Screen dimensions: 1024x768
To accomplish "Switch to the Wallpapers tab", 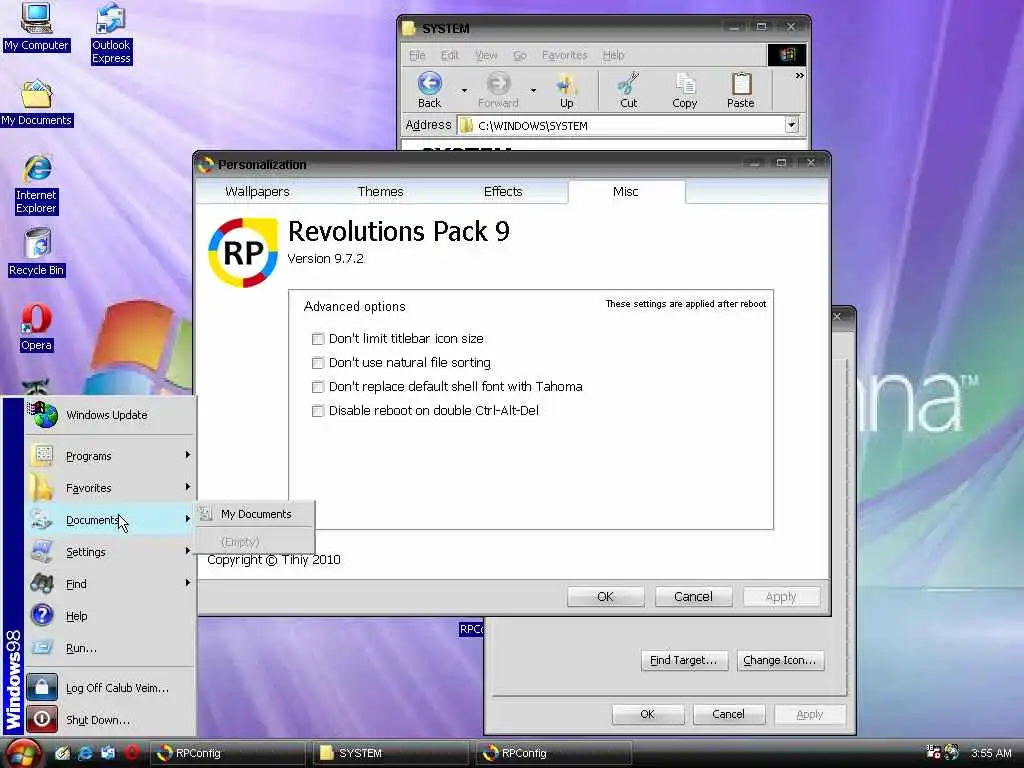I will point(257,191).
